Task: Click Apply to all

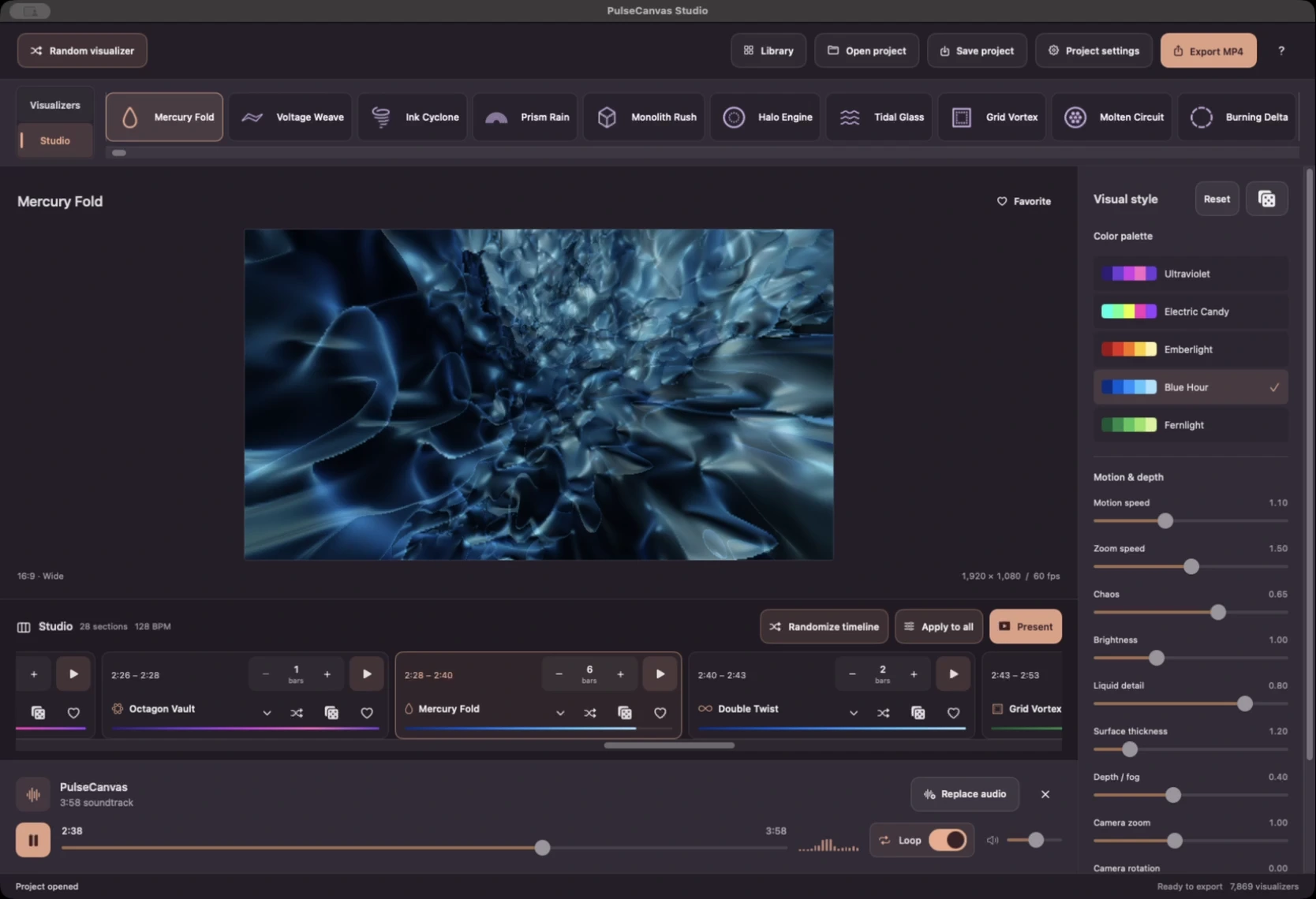Action: pyautogui.click(x=938, y=627)
